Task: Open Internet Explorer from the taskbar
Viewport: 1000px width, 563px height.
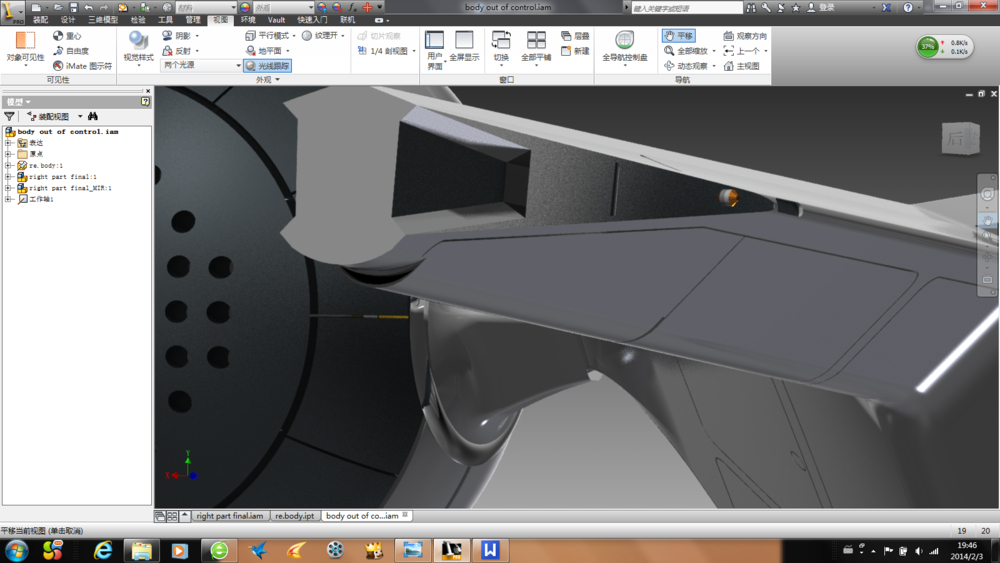Action: (103, 550)
